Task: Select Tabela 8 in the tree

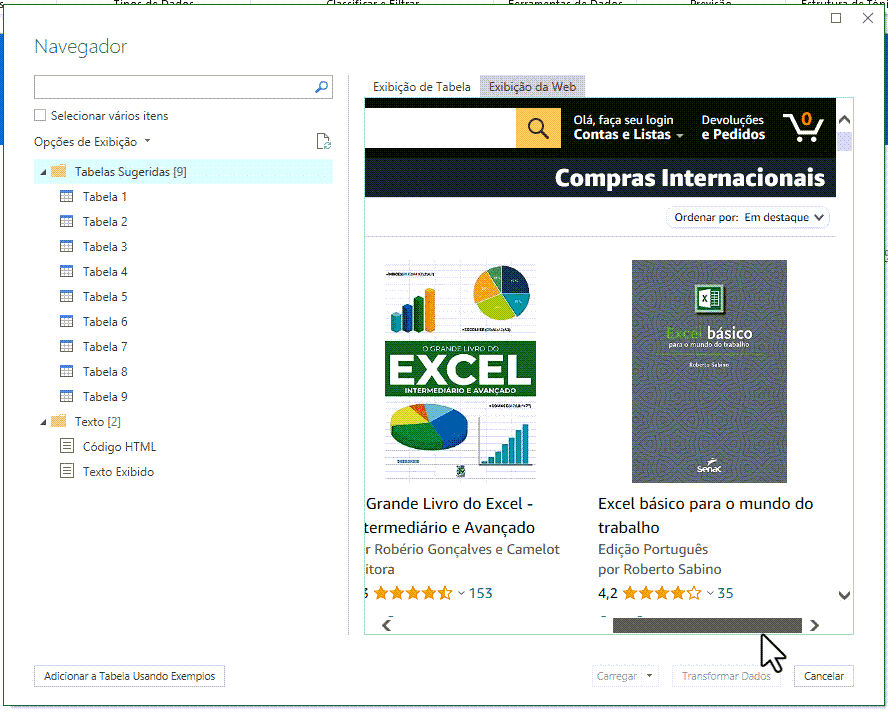Action: coord(105,372)
